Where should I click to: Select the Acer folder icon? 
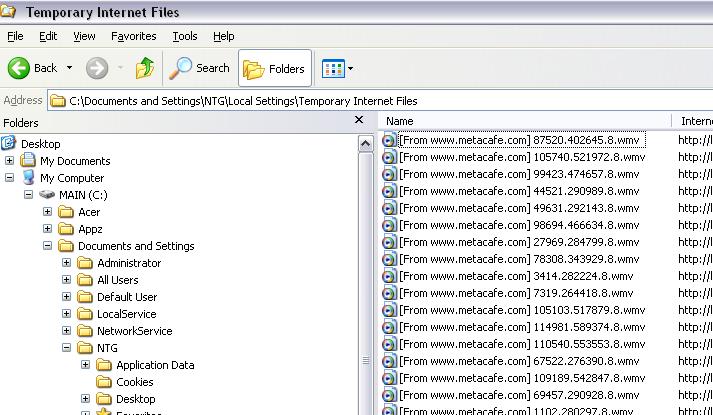pos(66,212)
